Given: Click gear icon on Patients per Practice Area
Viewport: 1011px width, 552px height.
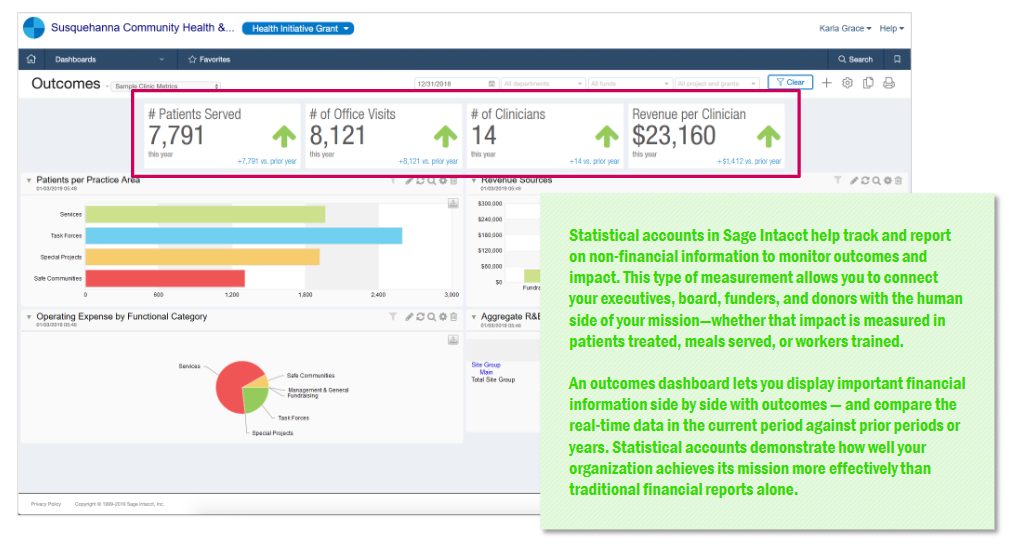Looking at the screenshot, I should pos(443,181).
